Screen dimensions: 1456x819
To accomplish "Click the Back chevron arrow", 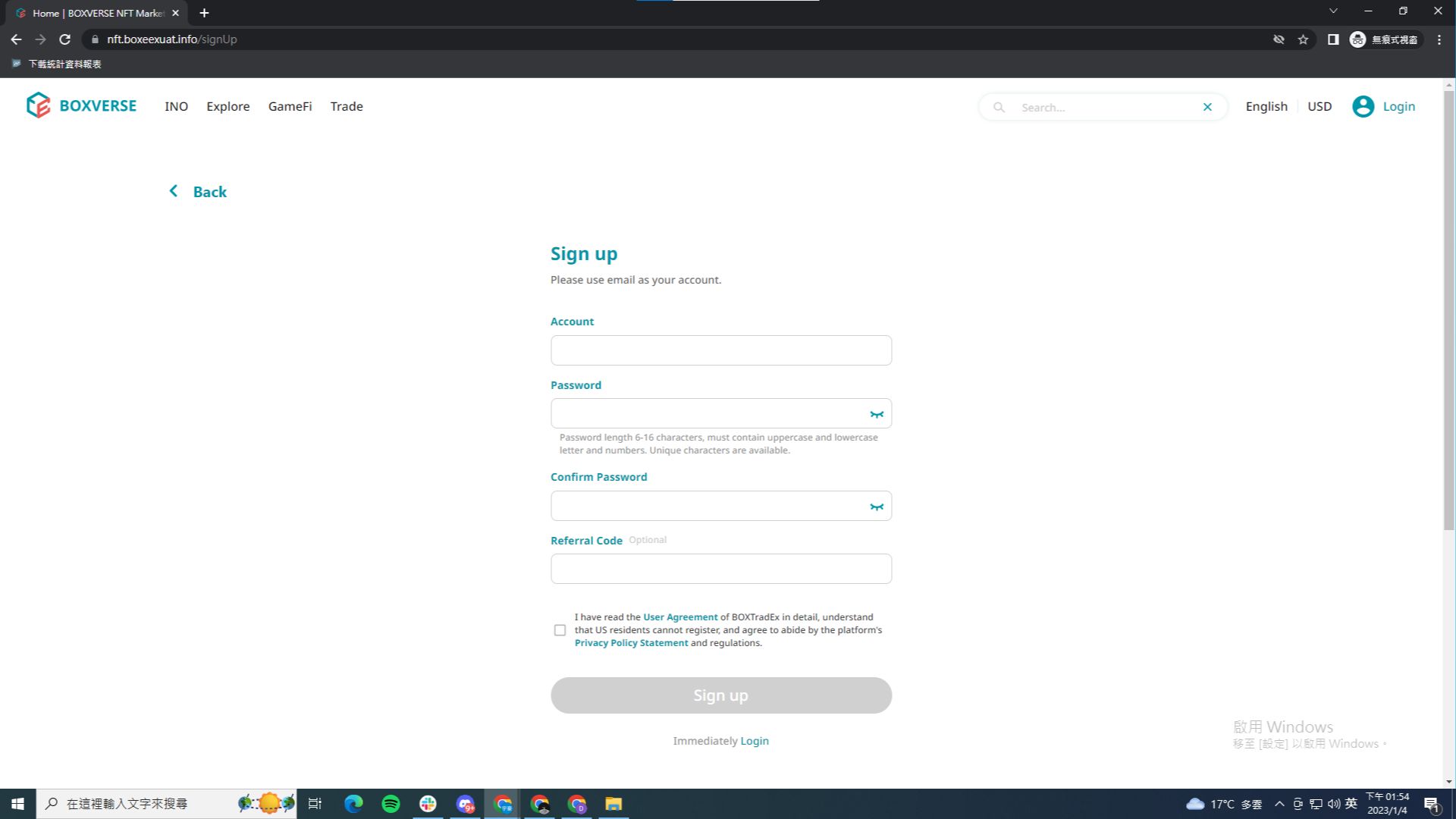I will tap(174, 191).
